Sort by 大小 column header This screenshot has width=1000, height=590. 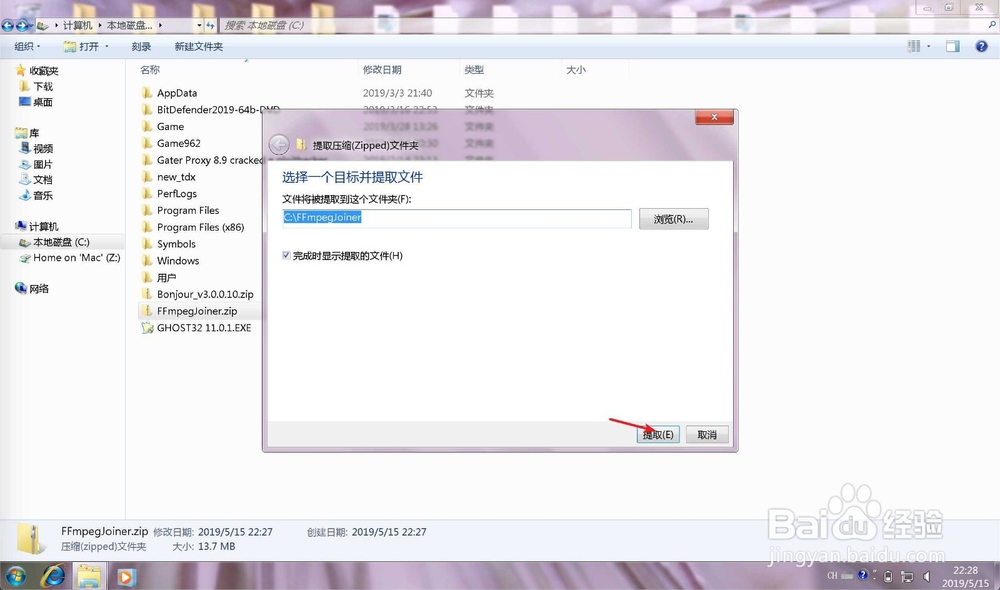(x=576, y=70)
